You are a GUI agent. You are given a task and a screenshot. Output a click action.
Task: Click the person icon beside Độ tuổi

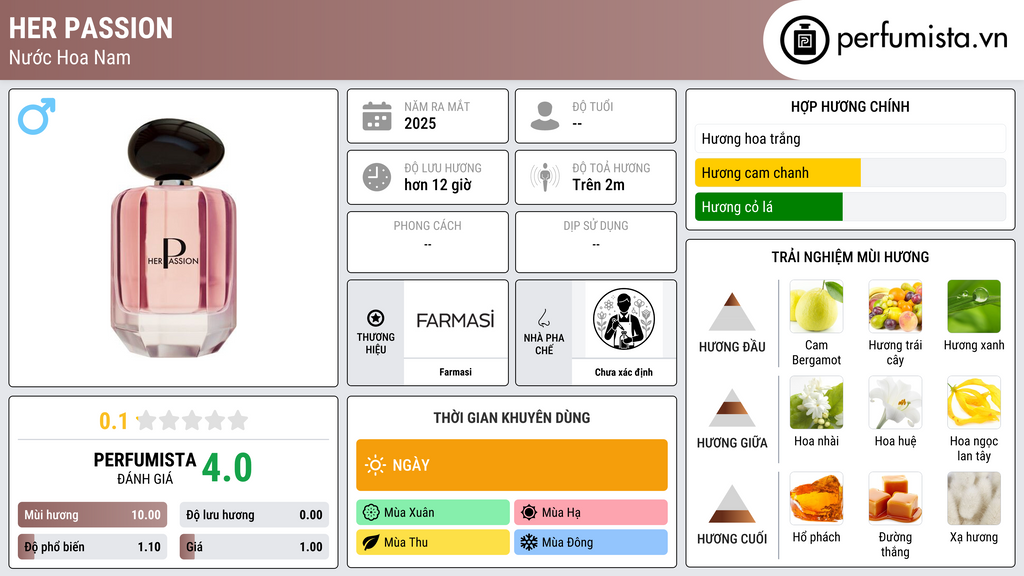coord(545,116)
